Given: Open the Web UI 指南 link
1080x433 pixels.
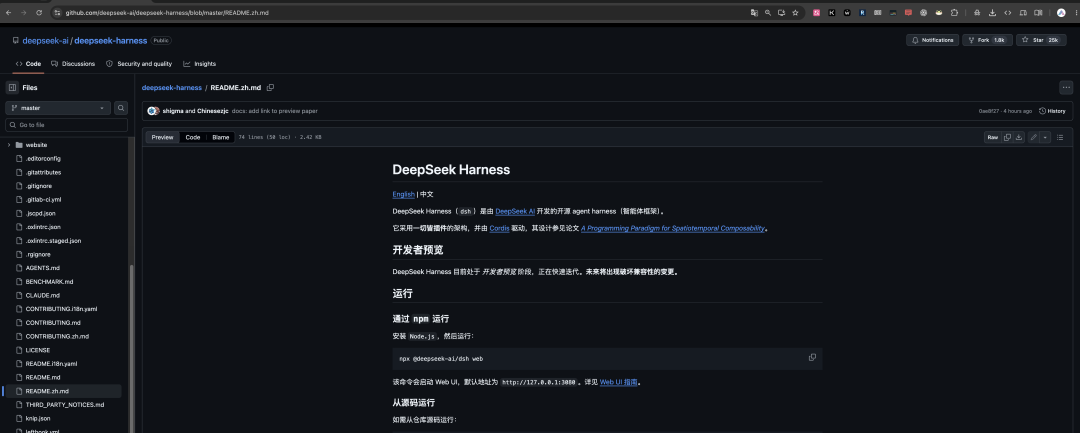Looking at the screenshot, I should (x=621, y=381).
